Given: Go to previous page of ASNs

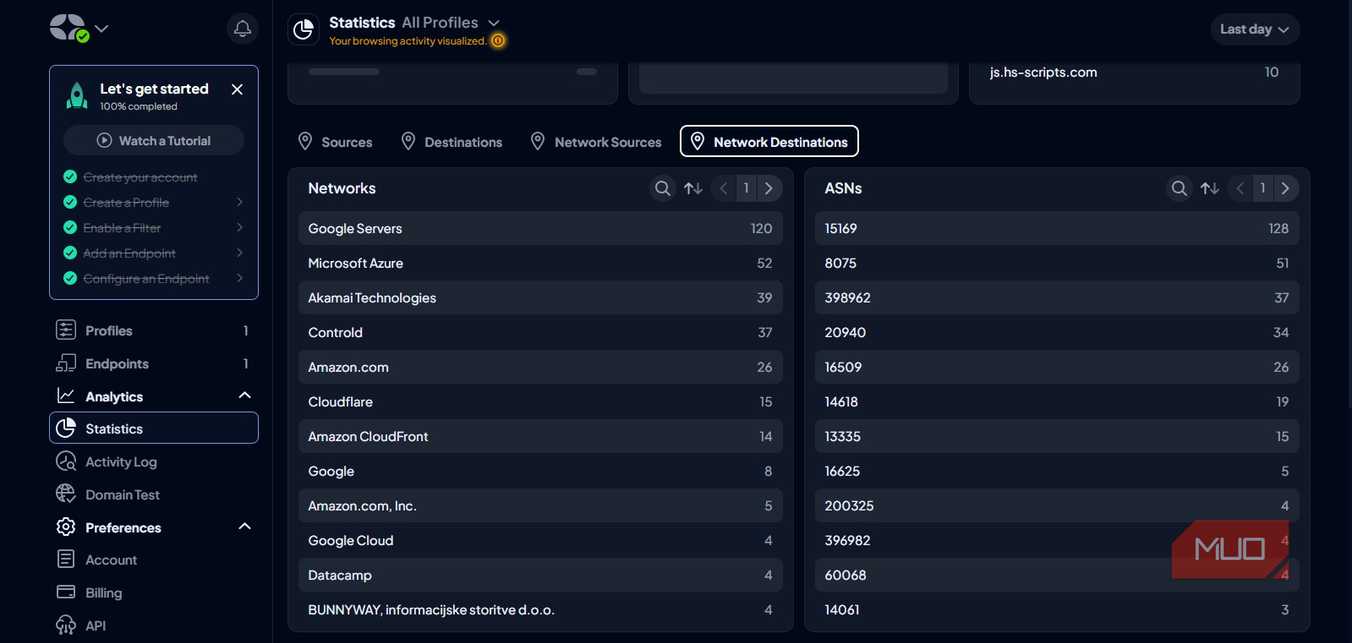Looking at the screenshot, I should coord(1241,188).
